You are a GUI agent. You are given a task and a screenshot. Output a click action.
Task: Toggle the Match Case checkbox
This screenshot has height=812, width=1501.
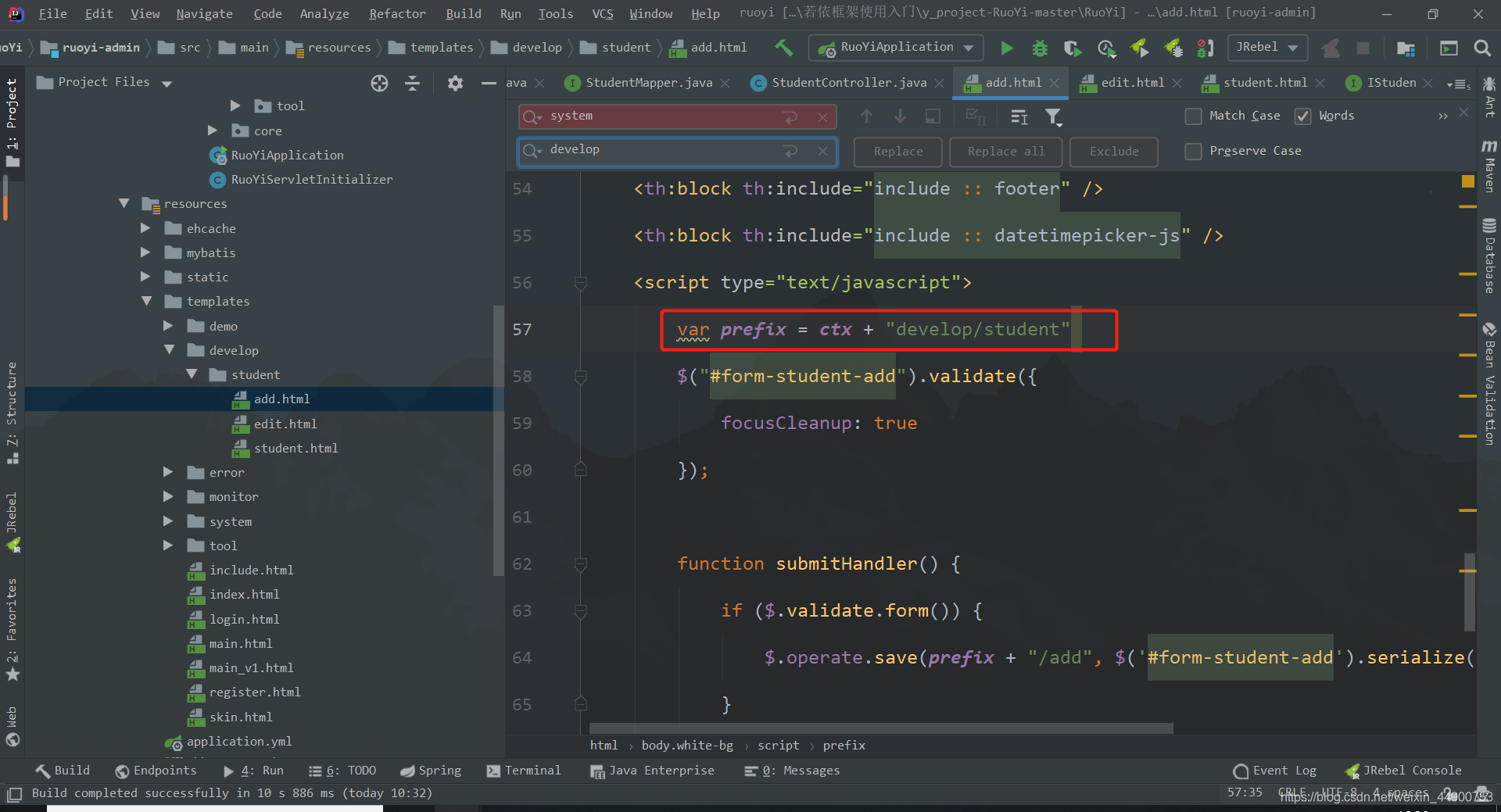(x=1193, y=116)
